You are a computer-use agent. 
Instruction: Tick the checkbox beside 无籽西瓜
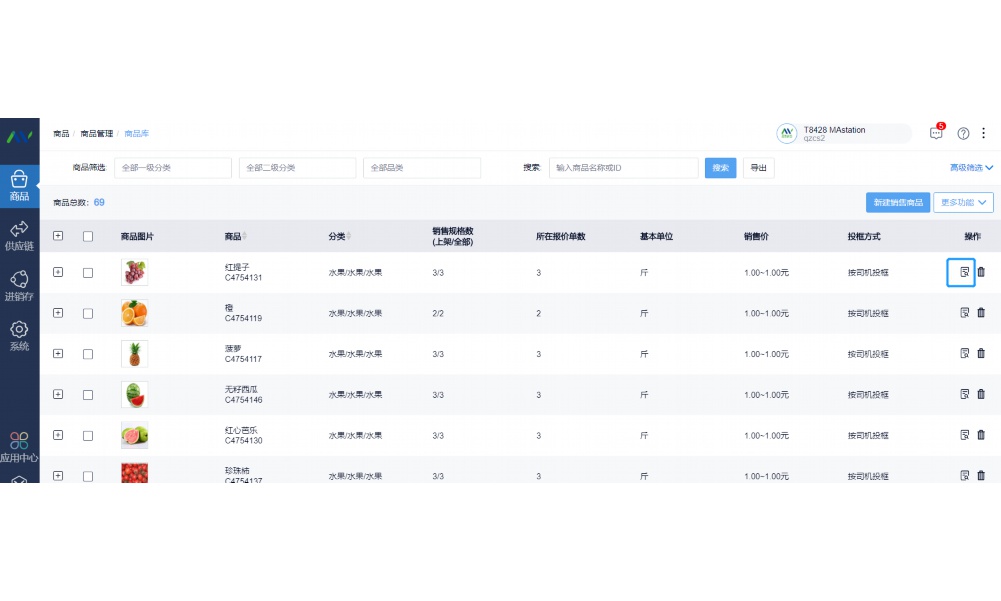pyautogui.click(x=87, y=394)
